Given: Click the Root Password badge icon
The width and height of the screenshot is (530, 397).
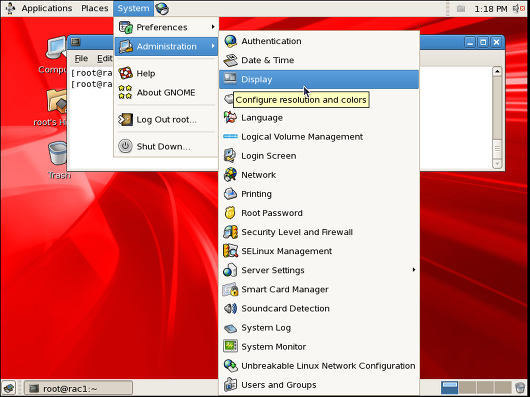Looking at the screenshot, I should click(x=231, y=213).
